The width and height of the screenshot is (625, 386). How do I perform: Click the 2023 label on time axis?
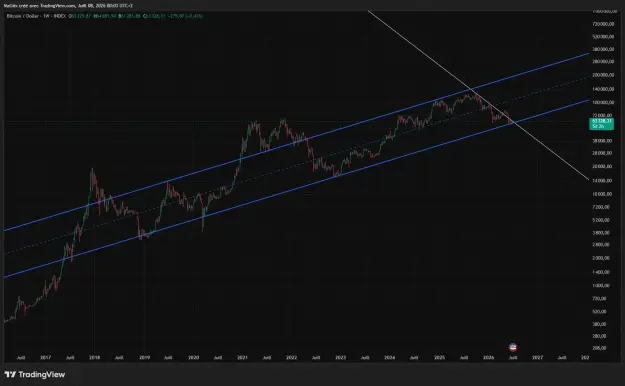pos(340,358)
